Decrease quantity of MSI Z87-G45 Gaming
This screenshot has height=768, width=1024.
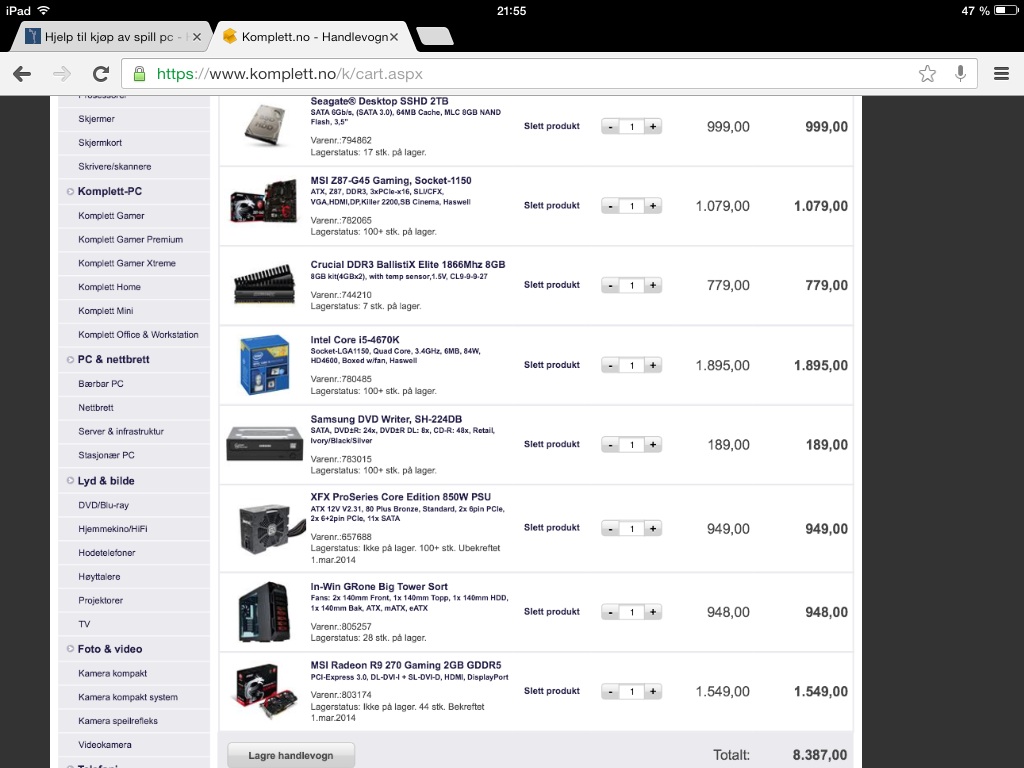tap(611, 206)
